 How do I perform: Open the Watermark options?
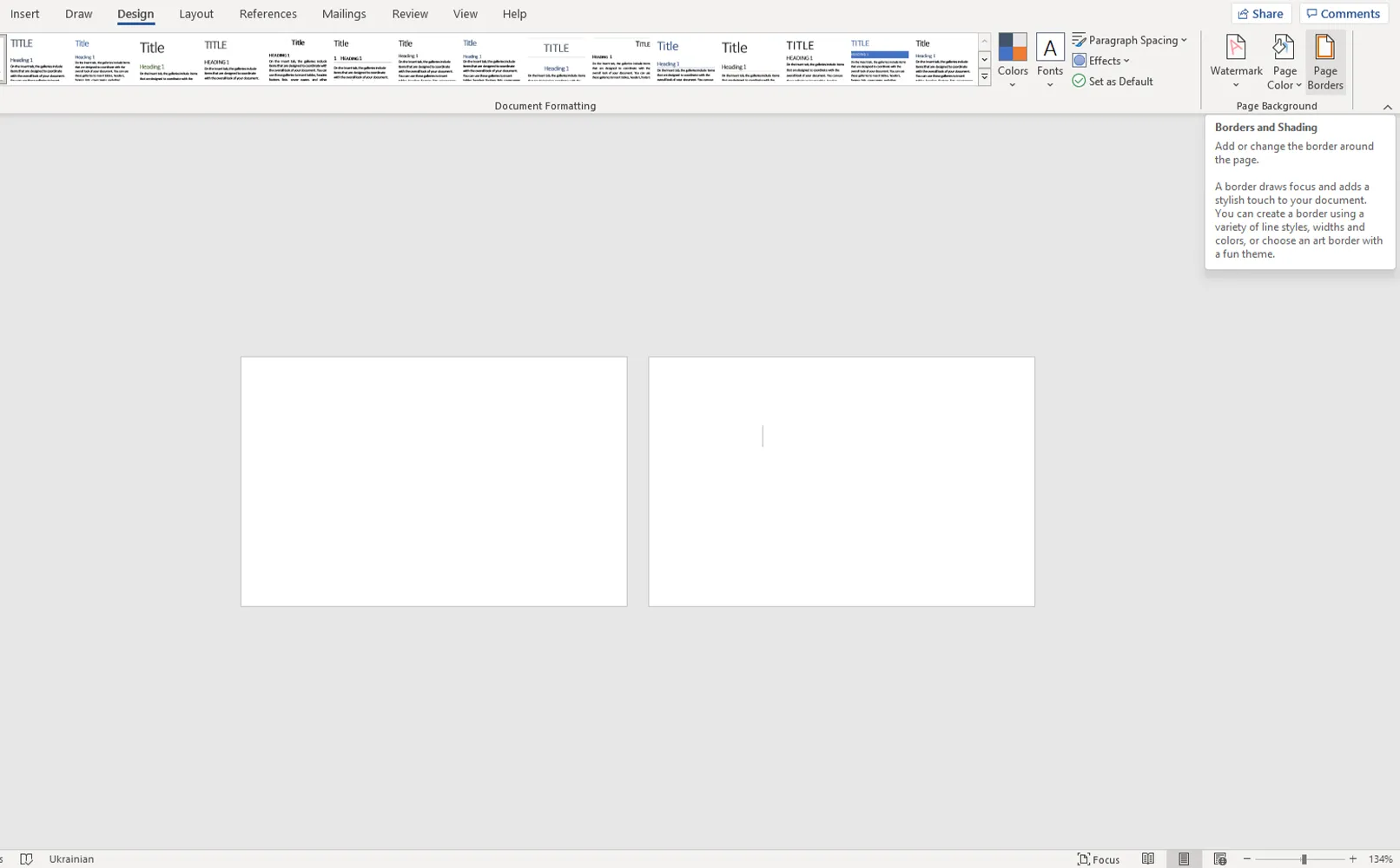point(1236,62)
